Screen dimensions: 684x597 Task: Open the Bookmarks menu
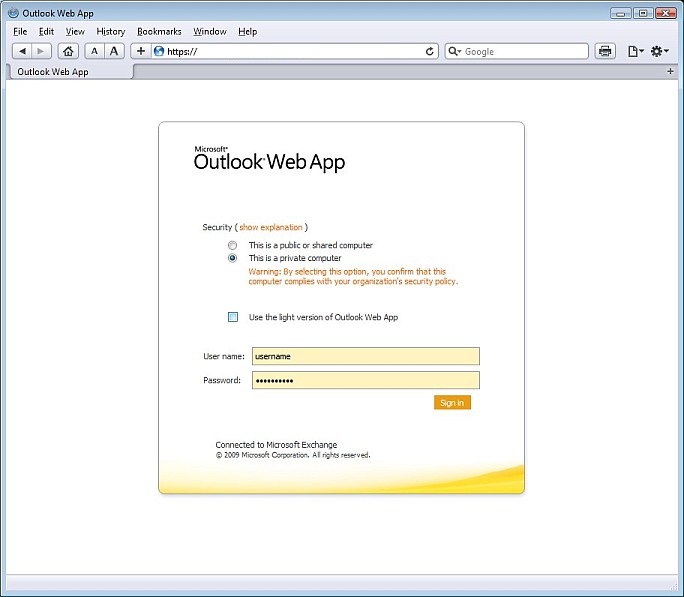click(x=159, y=31)
